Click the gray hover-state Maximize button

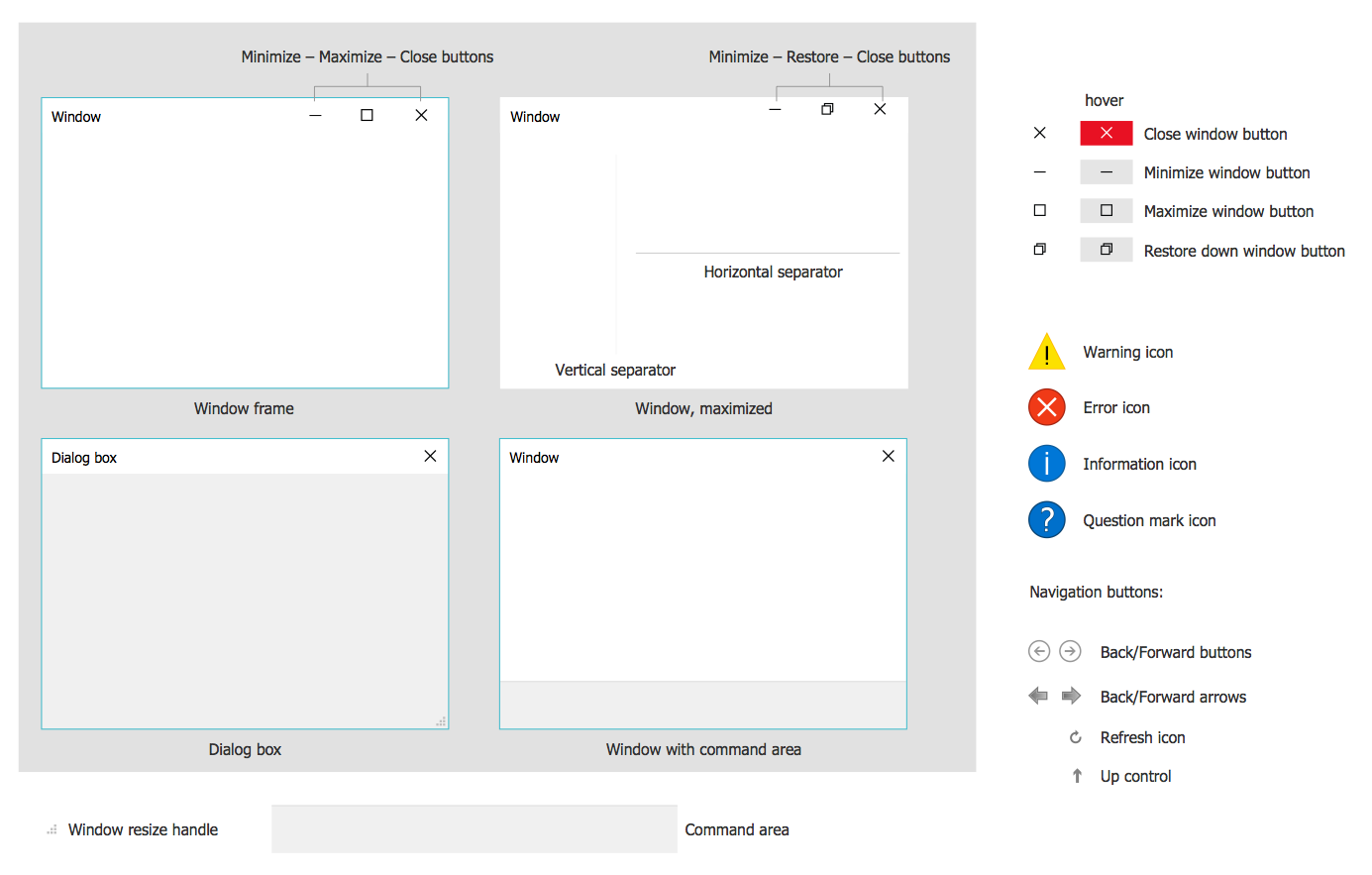1107,210
